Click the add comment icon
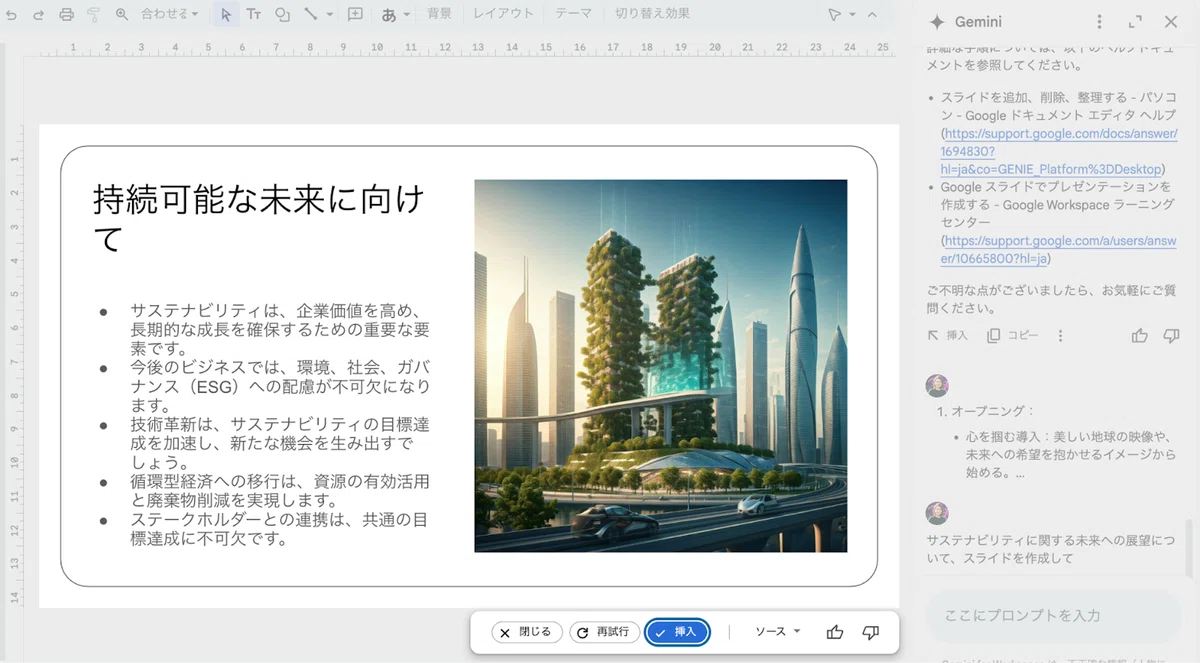The height and width of the screenshot is (663, 1200). point(355,15)
